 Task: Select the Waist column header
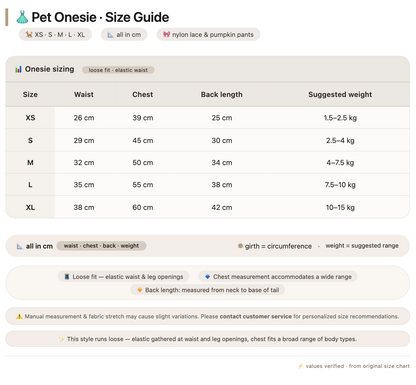coord(84,94)
